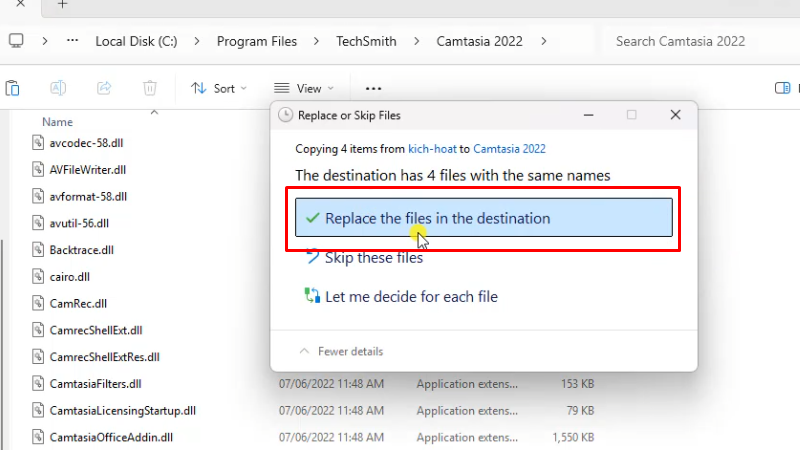Choose Replace the files in the destination
Screen dimensions: 800x450
tap(484, 218)
